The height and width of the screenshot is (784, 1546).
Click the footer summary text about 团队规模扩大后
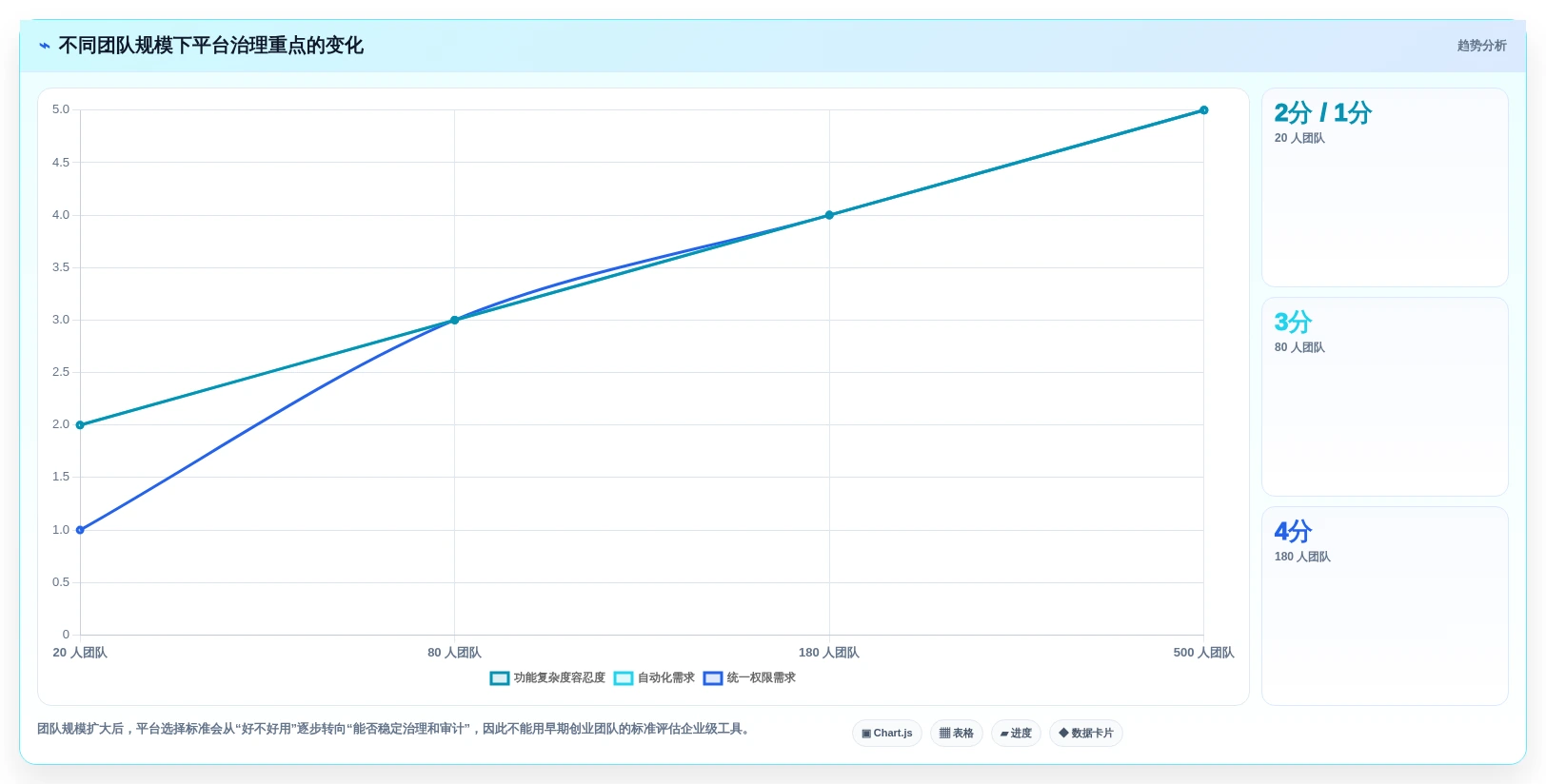point(395,730)
